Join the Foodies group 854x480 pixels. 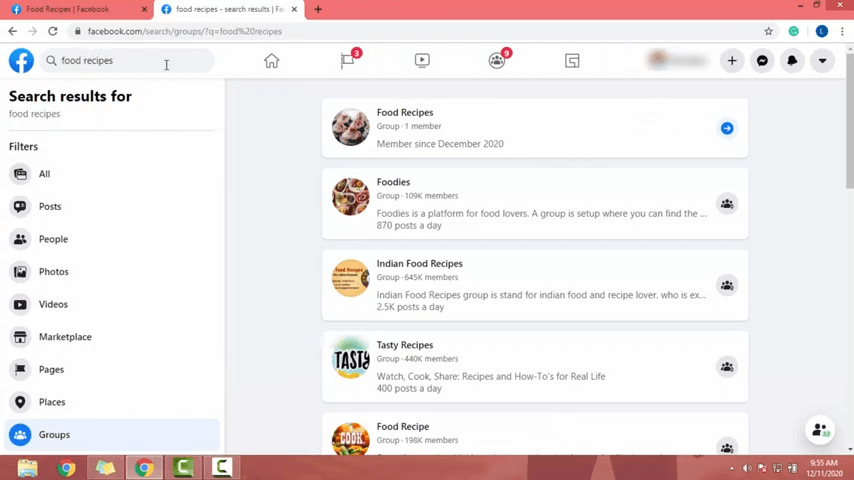(x=727, y=204)
